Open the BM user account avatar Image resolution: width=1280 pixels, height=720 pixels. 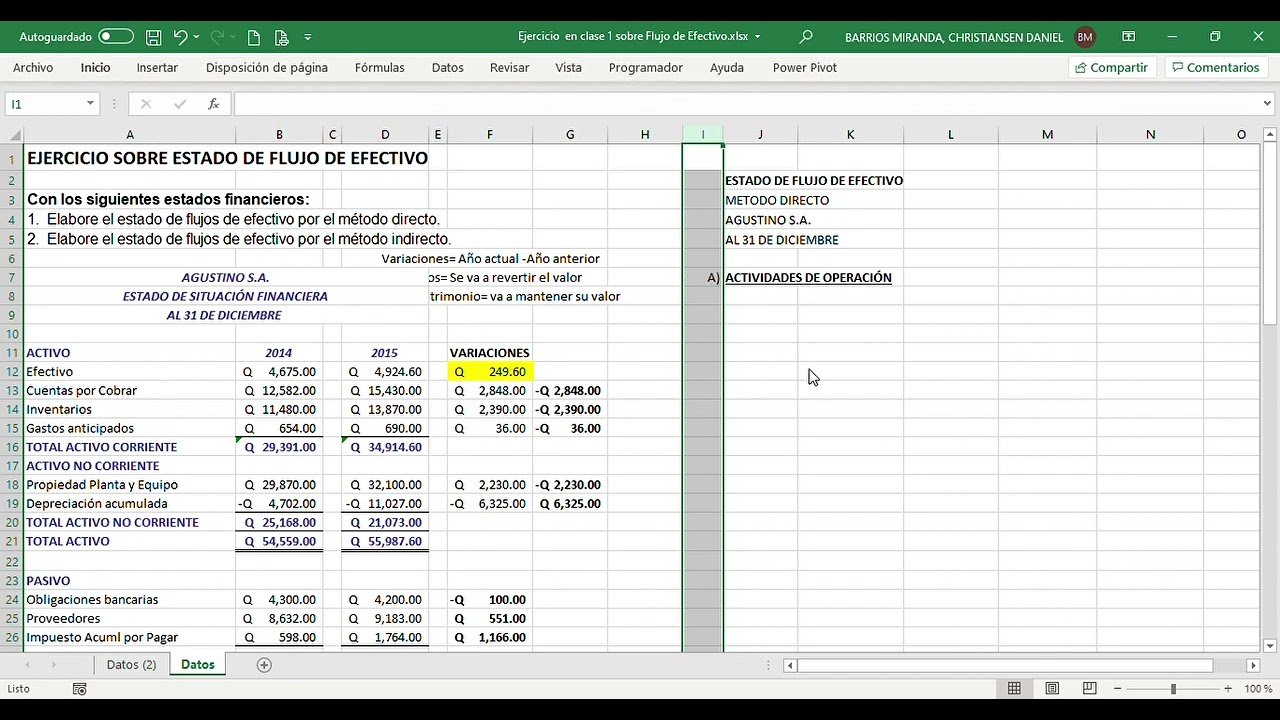coord(1085,37)
